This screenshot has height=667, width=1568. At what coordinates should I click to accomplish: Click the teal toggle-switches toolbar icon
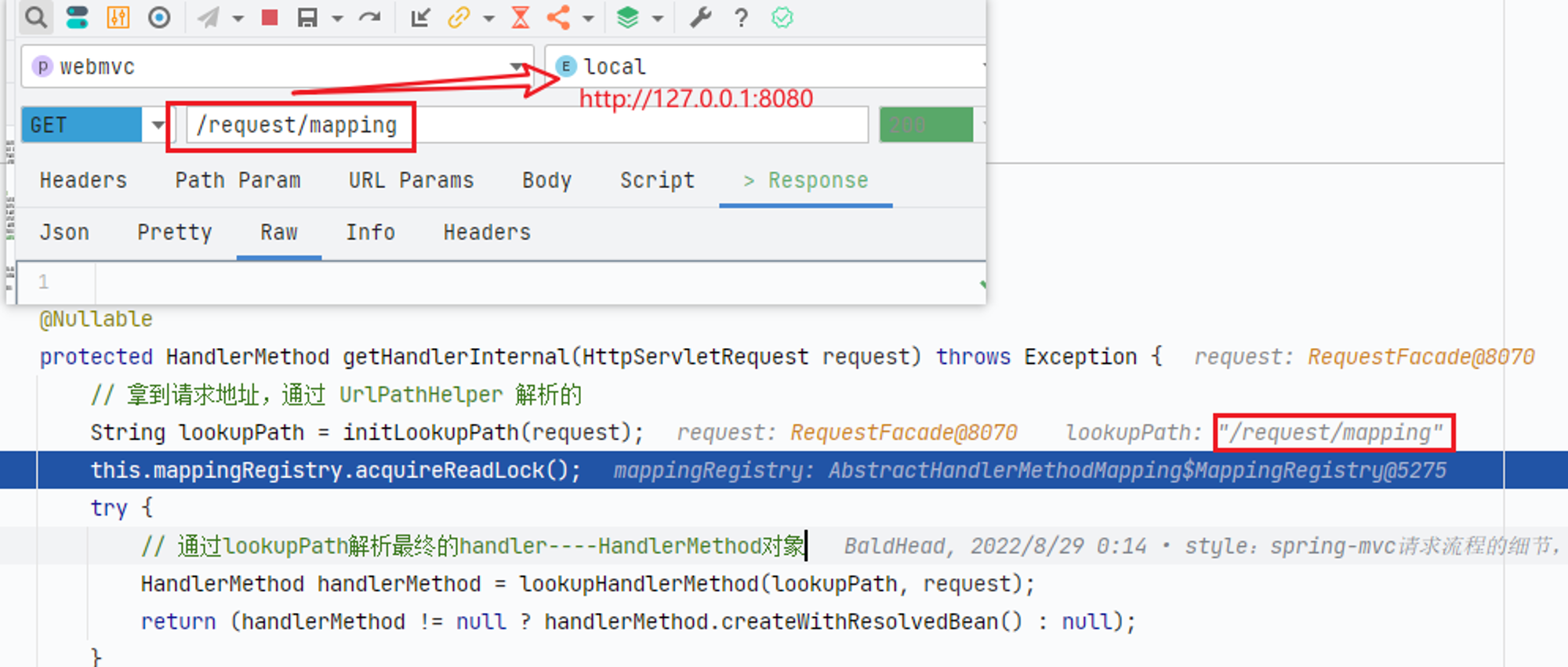(77, 17)
